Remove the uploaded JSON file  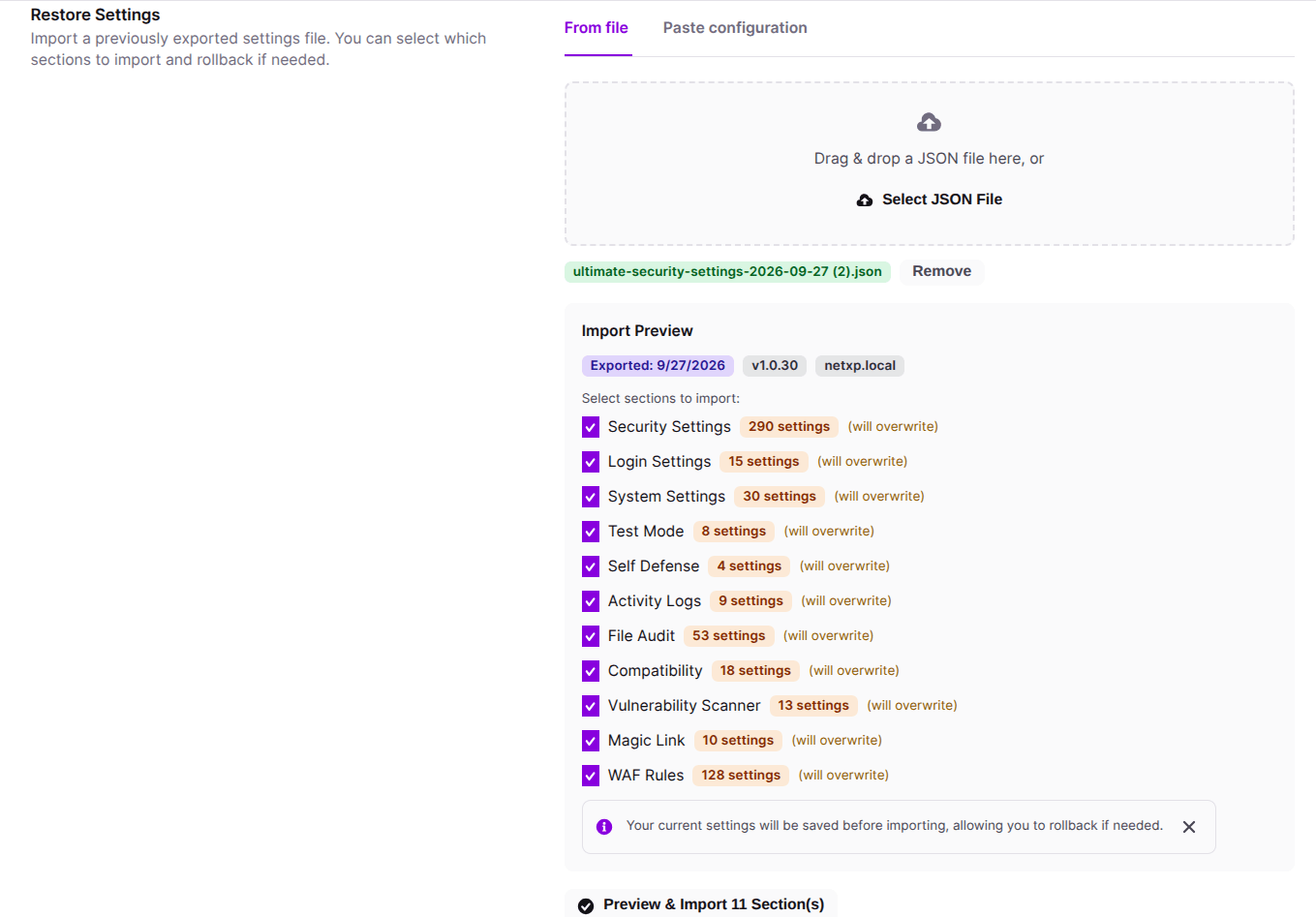pos(941,271)
